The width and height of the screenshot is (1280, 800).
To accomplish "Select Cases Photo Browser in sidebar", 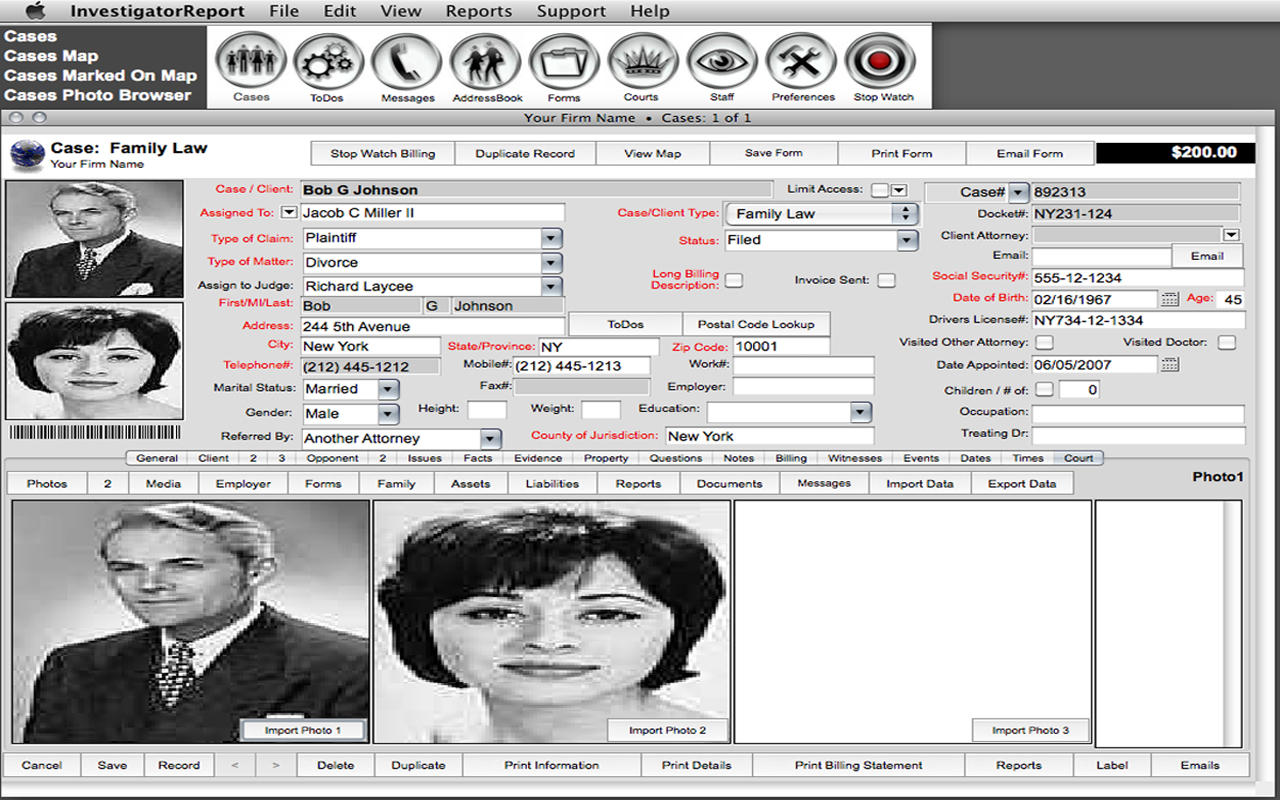I will (97, 95).
